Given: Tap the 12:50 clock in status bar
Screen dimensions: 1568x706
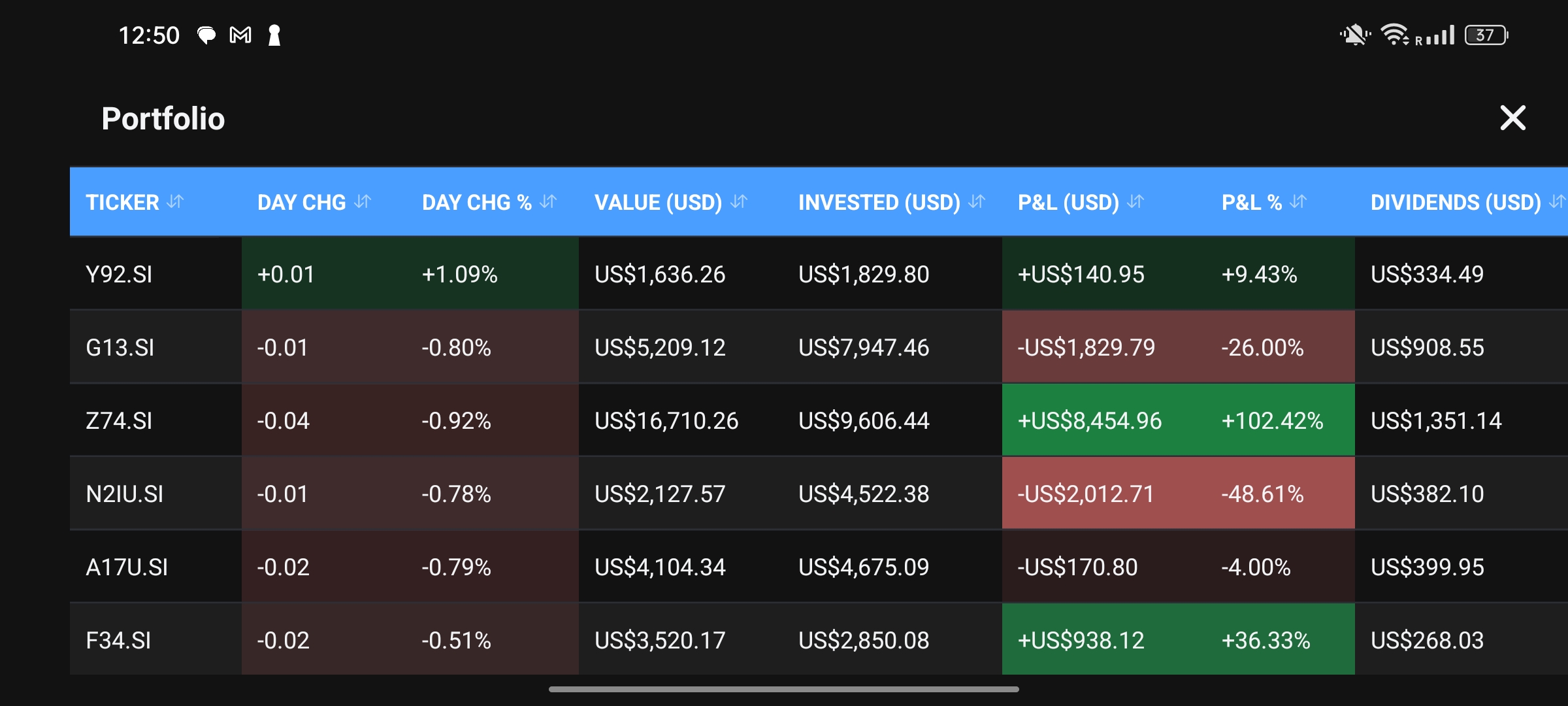Looking at the screenshot, I should 149,35.
